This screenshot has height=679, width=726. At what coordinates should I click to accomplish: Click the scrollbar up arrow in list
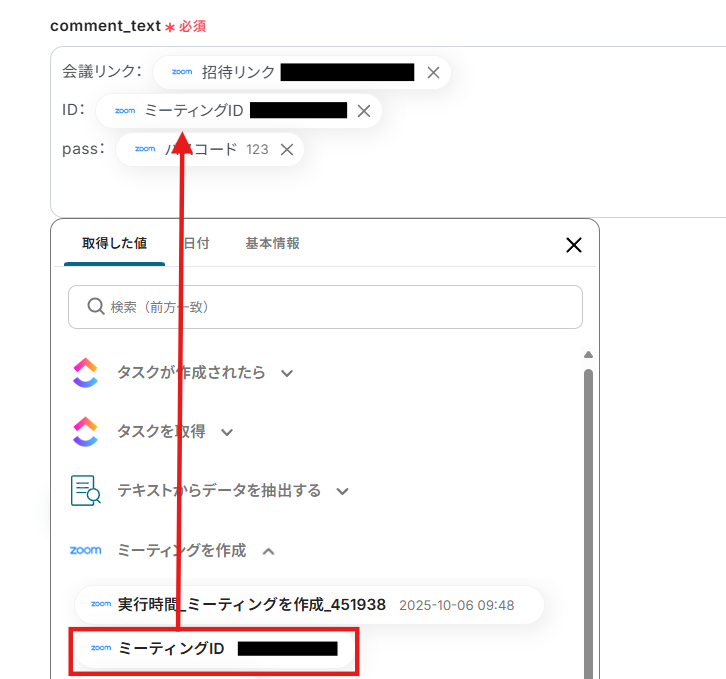588,355
